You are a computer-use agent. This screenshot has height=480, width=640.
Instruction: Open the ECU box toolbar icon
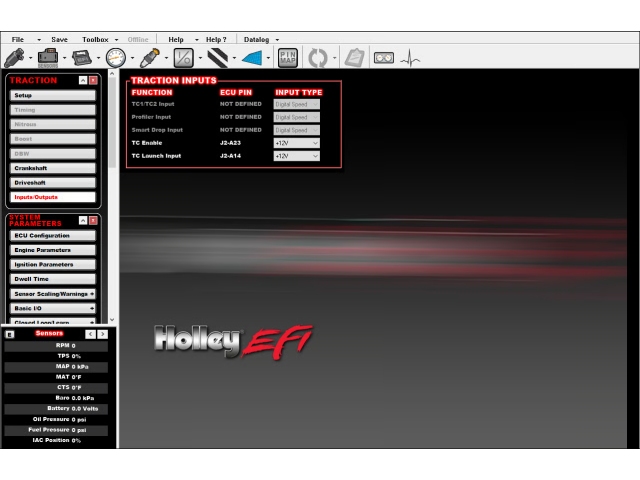[82, 58]
